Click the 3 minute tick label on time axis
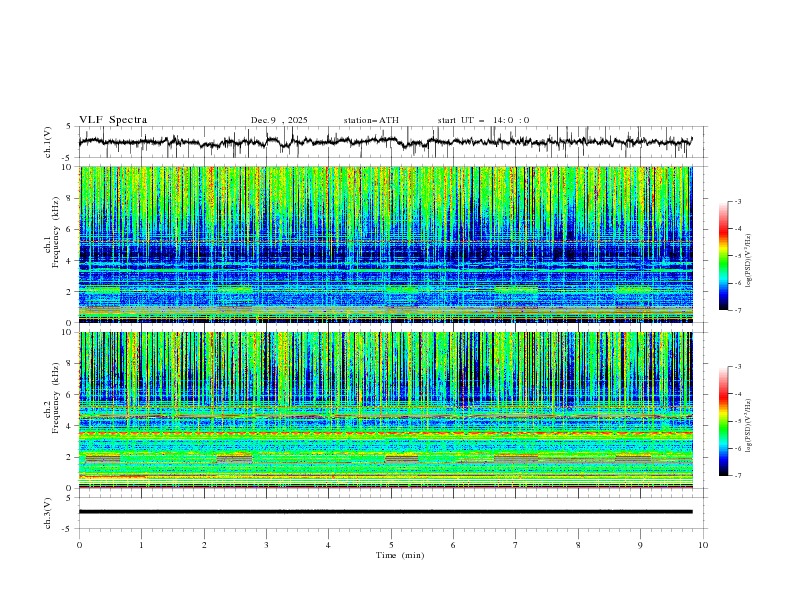The image size is (792, 612). [266, 545]
